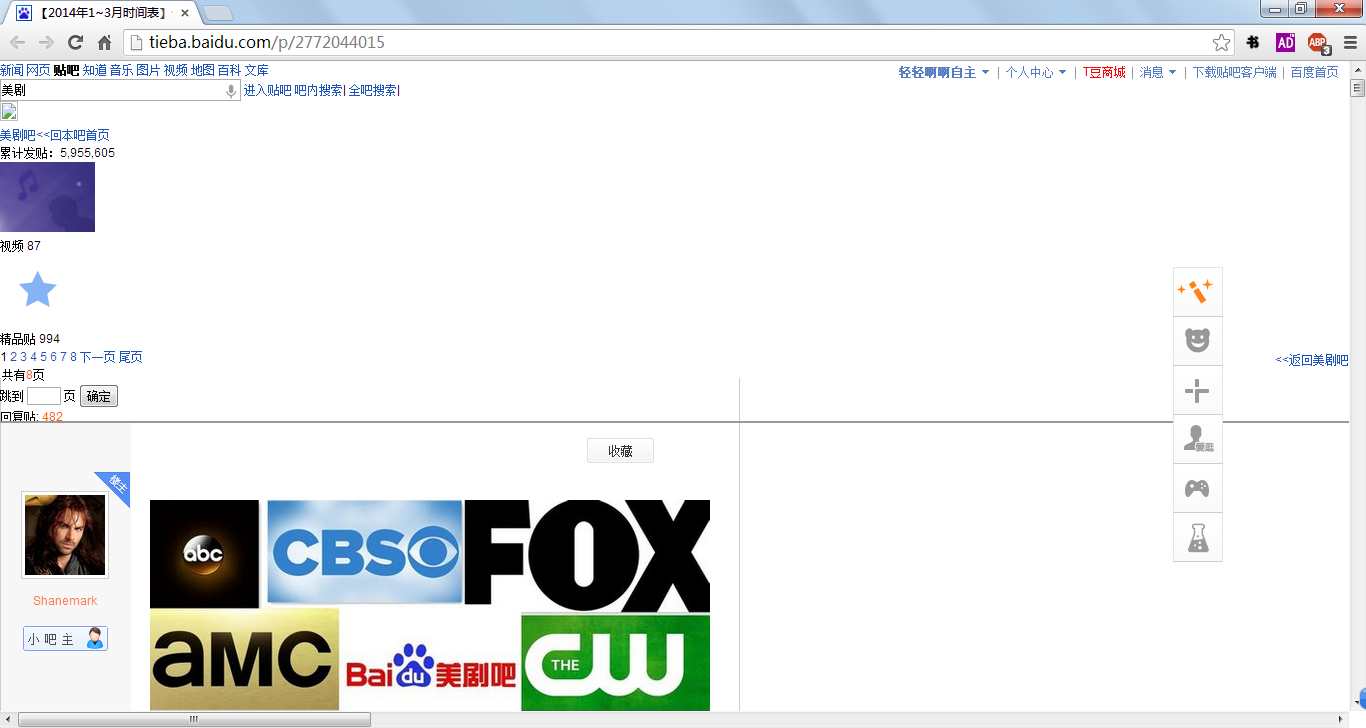Image resolution: width=1366 pixels, height=728 pixels.
Task: Open the gamepad sidebar icon
Action: [1197, 488]
